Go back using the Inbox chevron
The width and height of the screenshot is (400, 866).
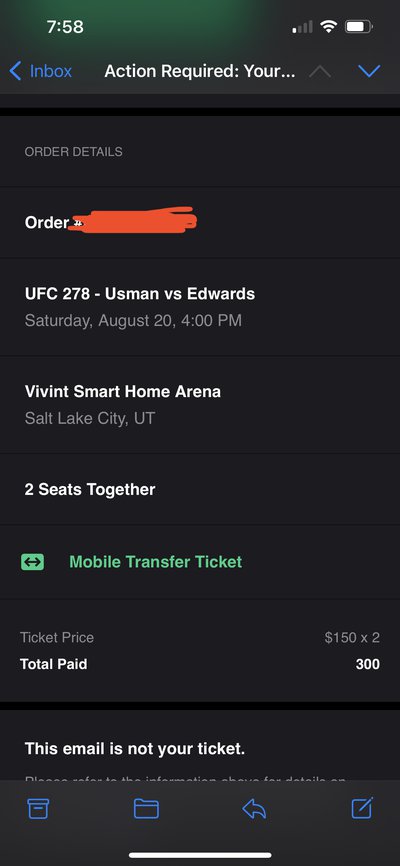click(x=15, y=71)
